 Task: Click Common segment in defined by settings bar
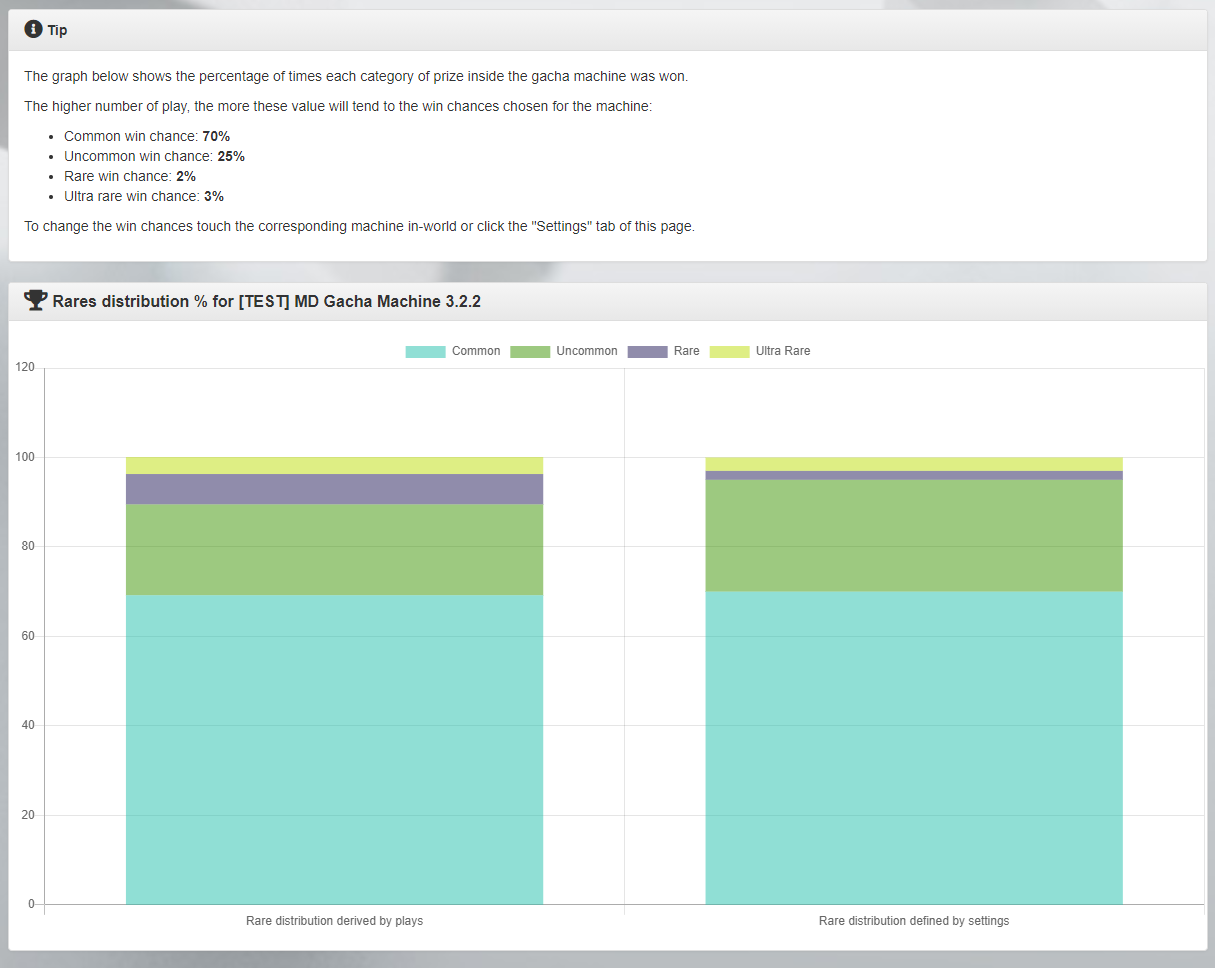click(x=913, y=748)
